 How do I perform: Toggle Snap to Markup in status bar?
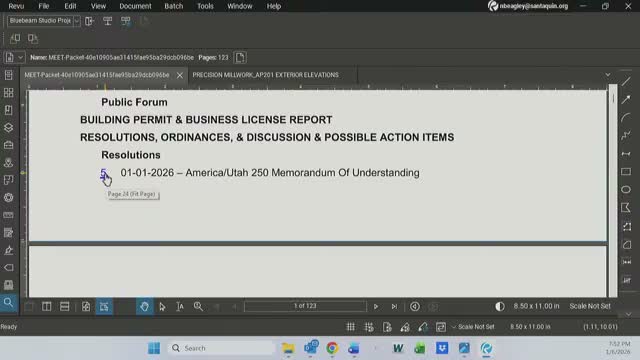pyautogui.click(x=405, y=327)
